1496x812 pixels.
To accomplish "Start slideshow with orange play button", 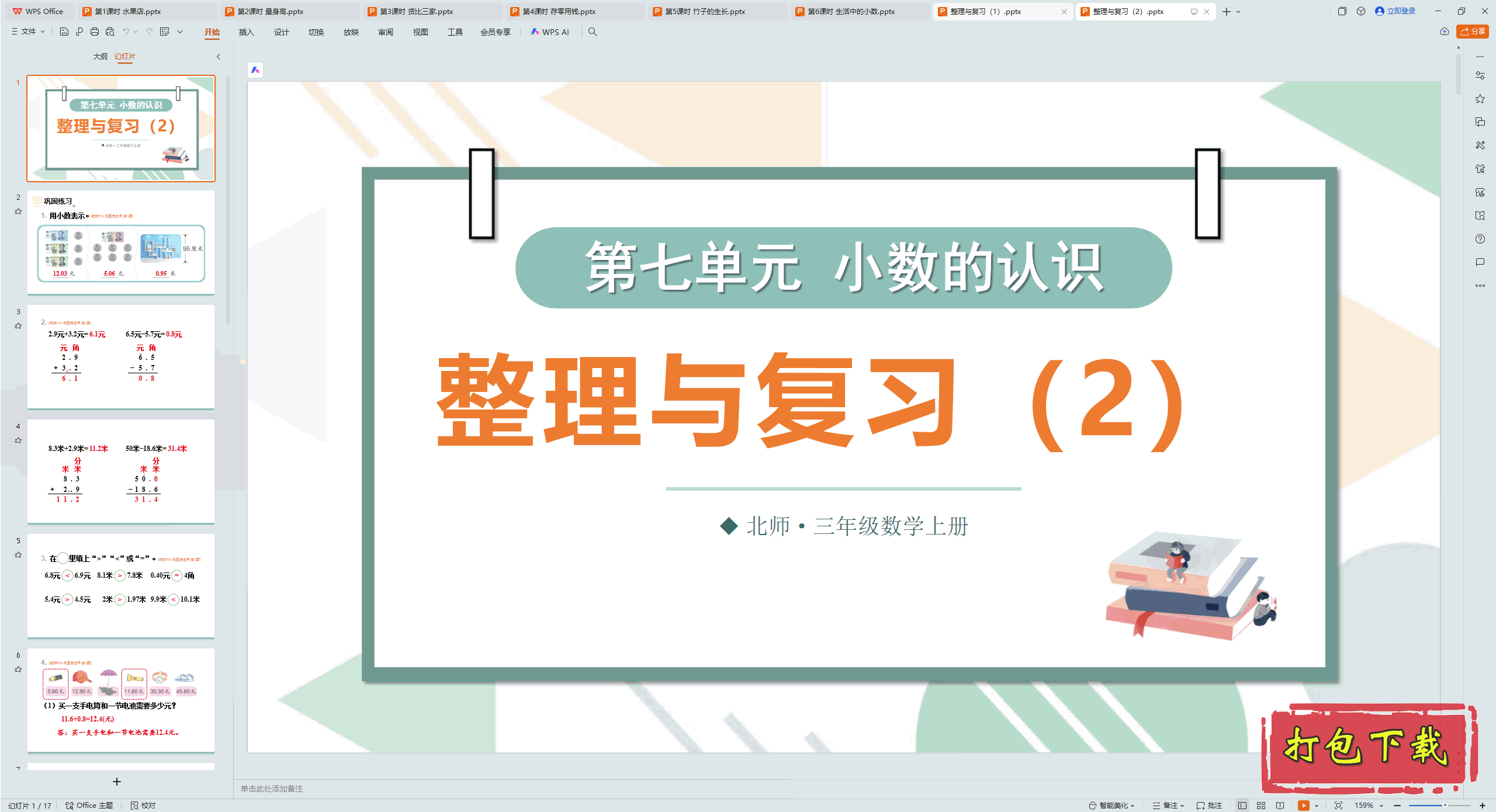I will 1303,805.
